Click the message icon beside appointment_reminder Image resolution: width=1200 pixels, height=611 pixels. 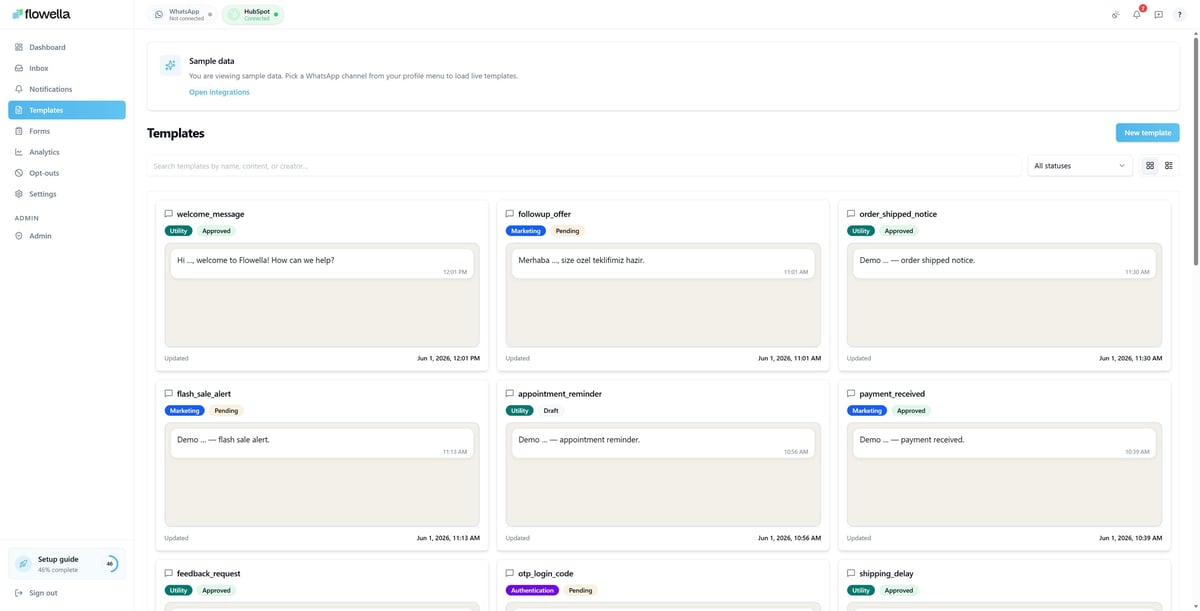(x=509, y=394)
